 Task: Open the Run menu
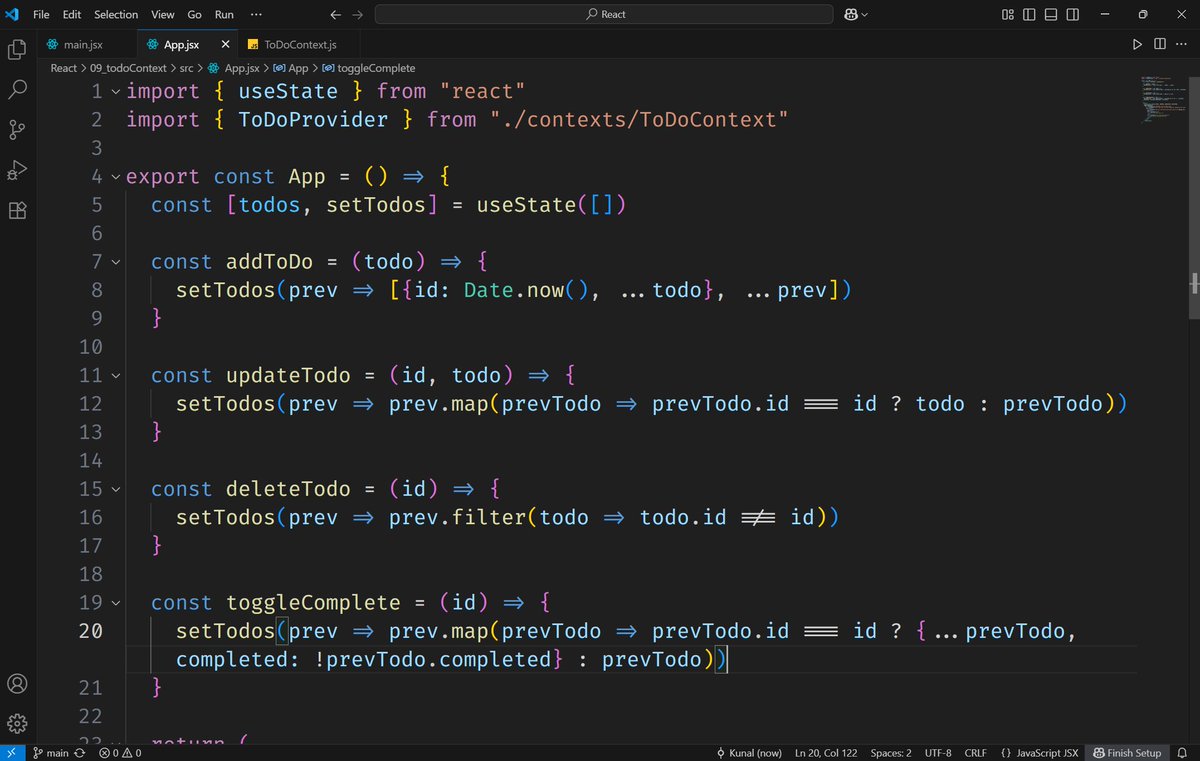click(224, 15)
